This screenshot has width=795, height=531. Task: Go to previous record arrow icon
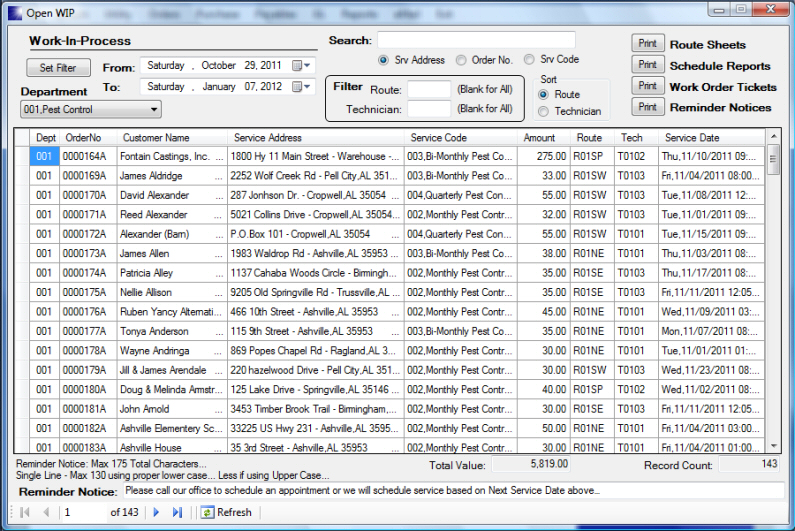click(x=46, y=512)
